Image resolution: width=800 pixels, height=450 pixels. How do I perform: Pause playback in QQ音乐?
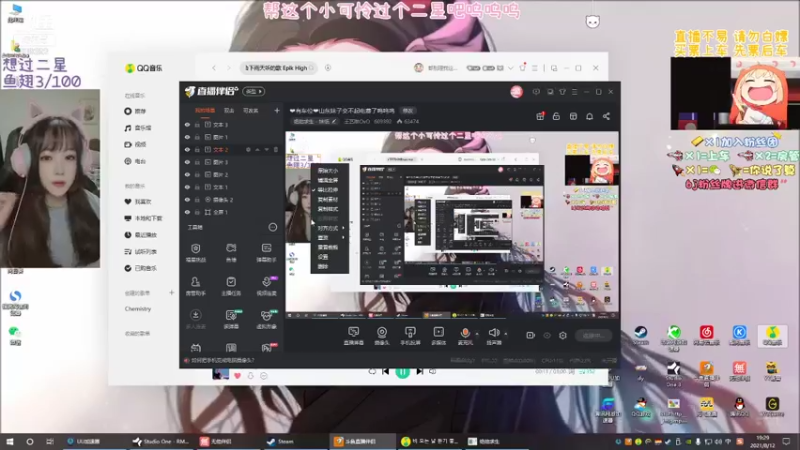[403, 372]
